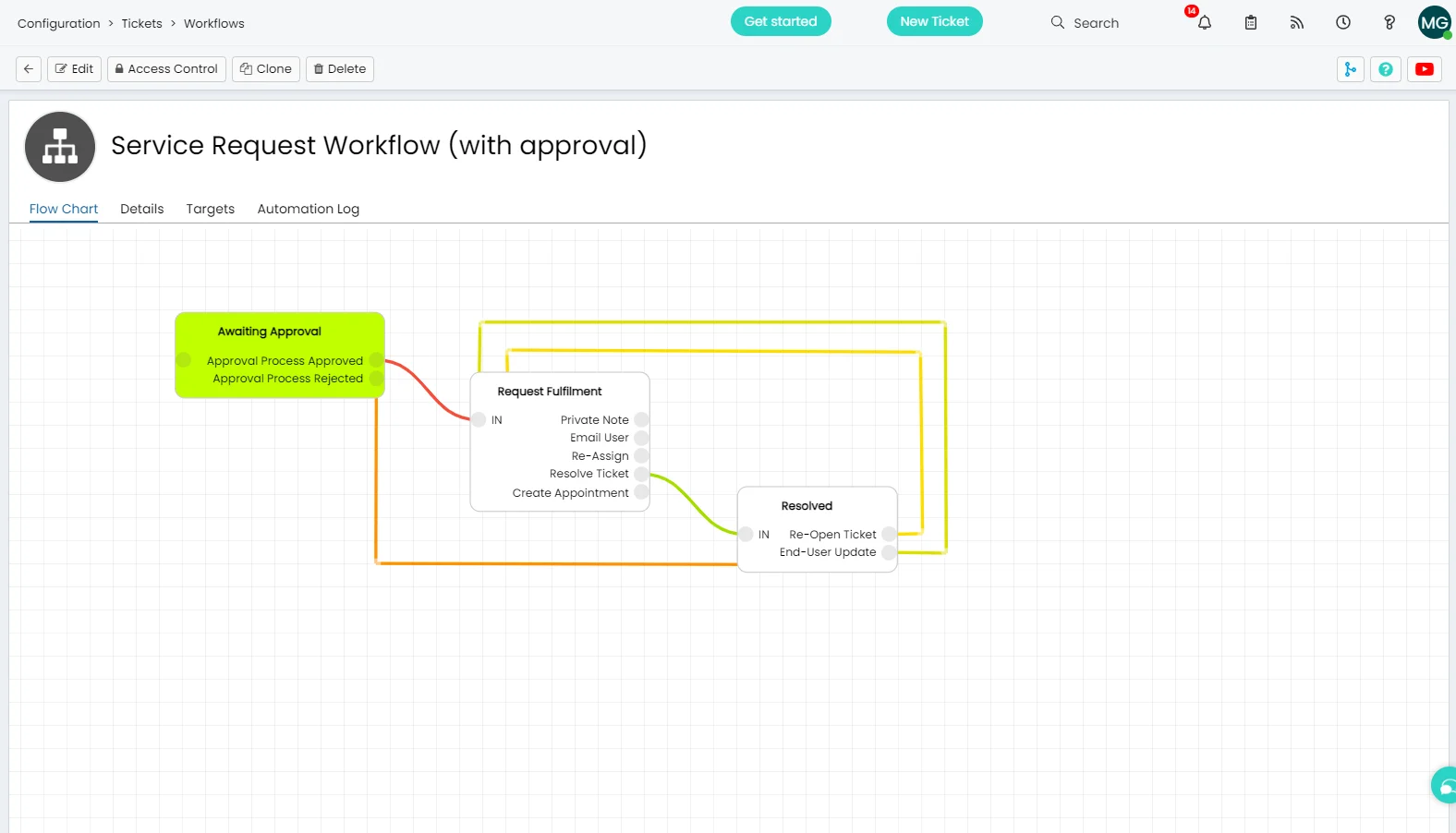1456x833 pixels.
Task: Select the Request Fulfilment node title
Action: [550, 392]
